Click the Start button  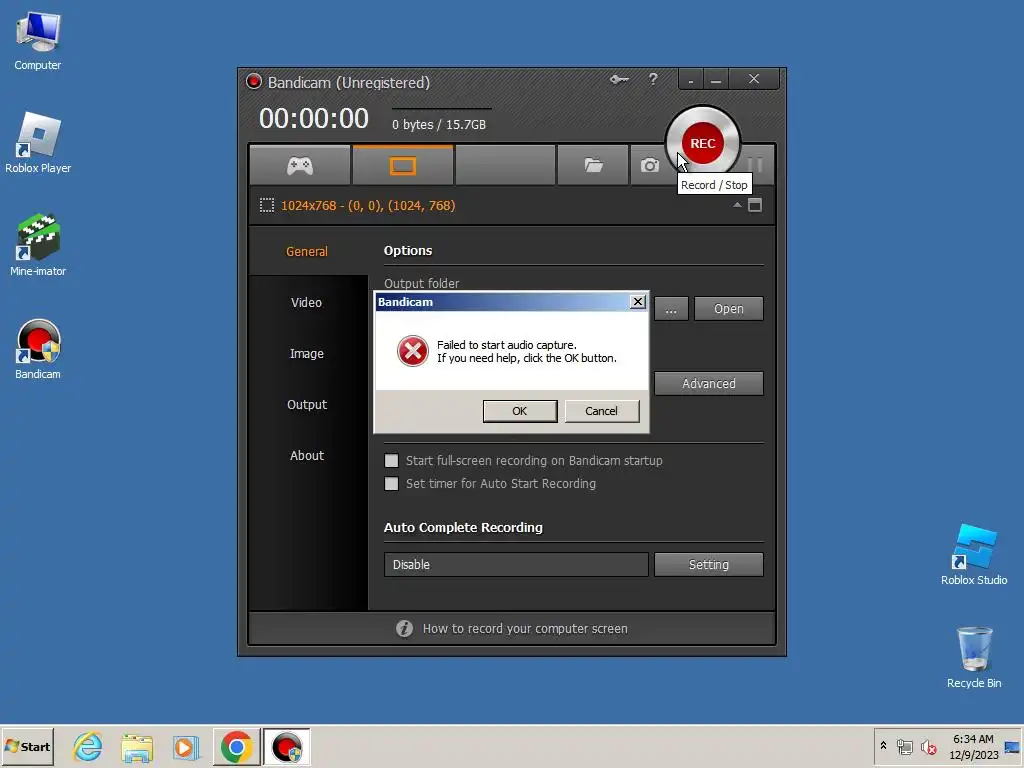coord(27,746)
